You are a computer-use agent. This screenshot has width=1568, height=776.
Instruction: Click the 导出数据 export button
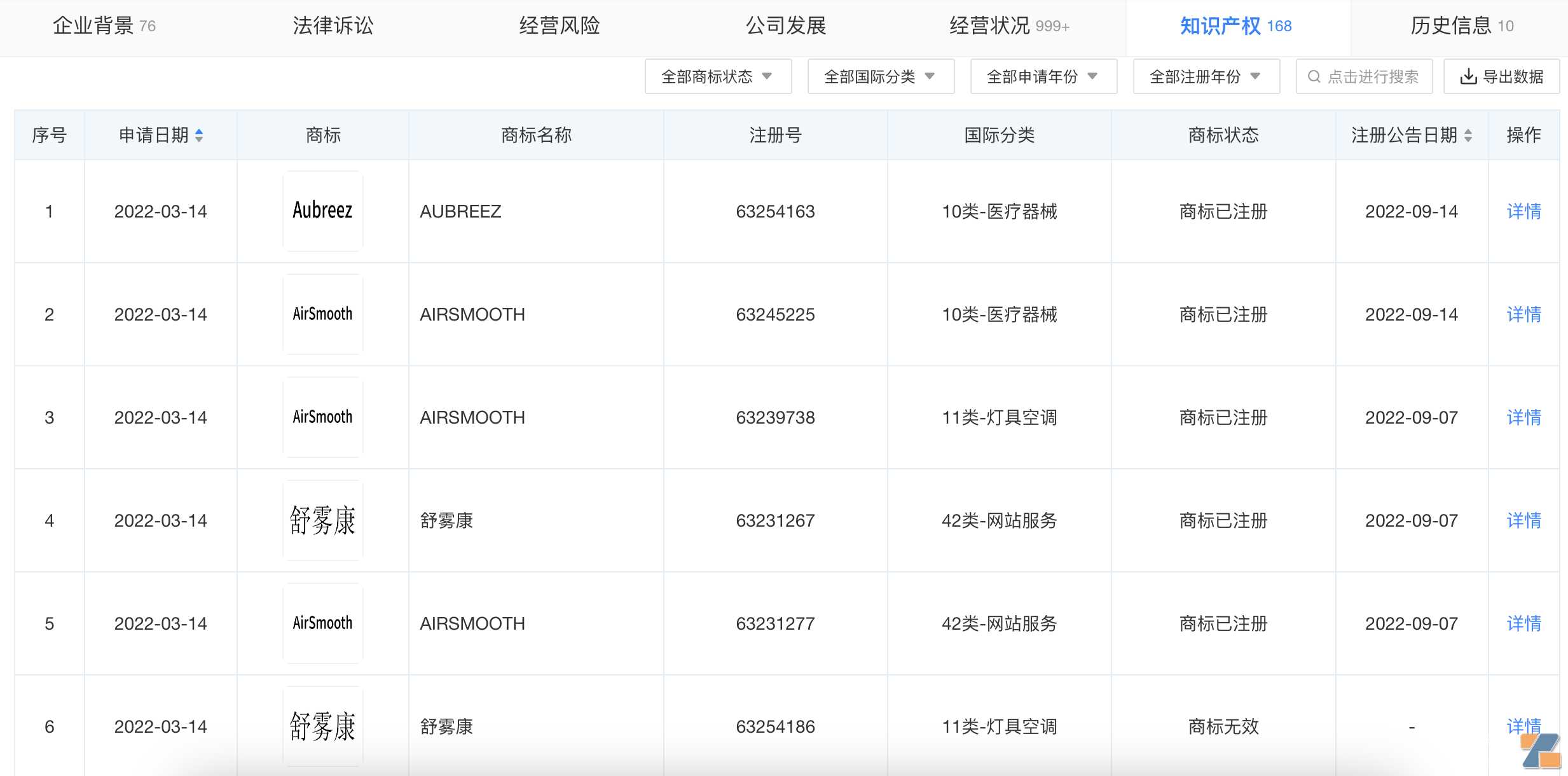1501,76
